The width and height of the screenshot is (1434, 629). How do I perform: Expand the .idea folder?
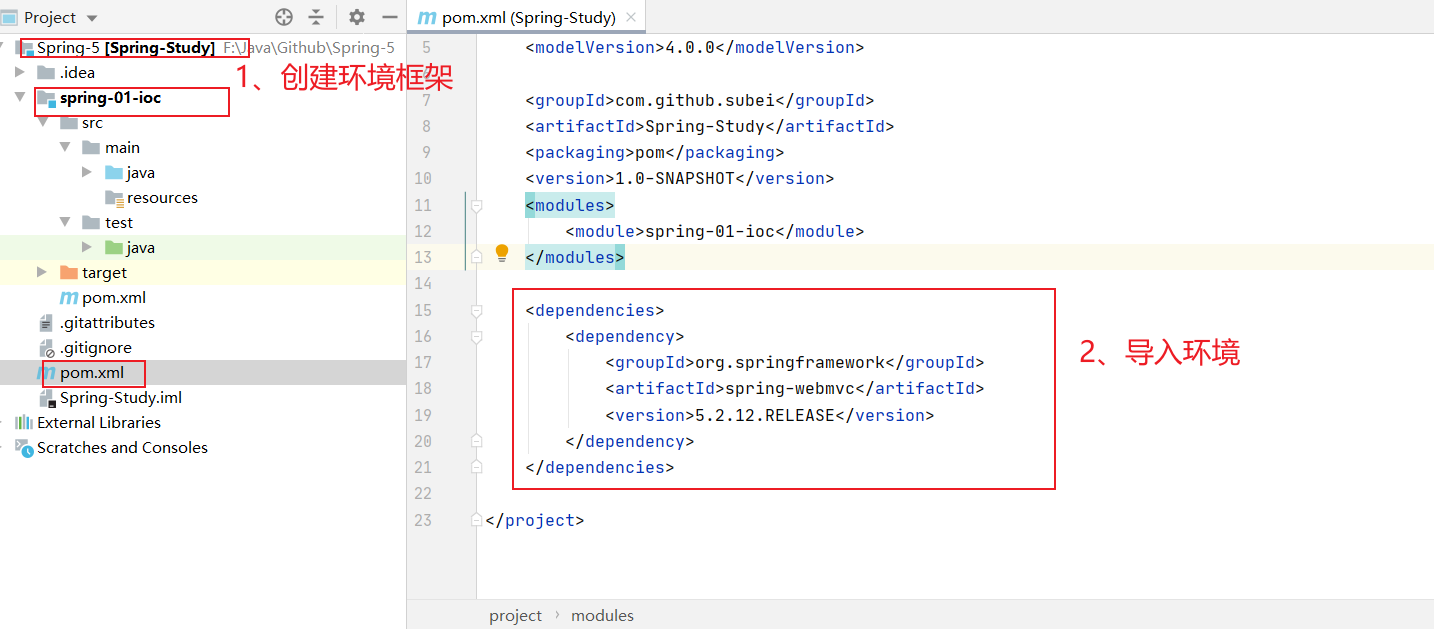[20, 72]
